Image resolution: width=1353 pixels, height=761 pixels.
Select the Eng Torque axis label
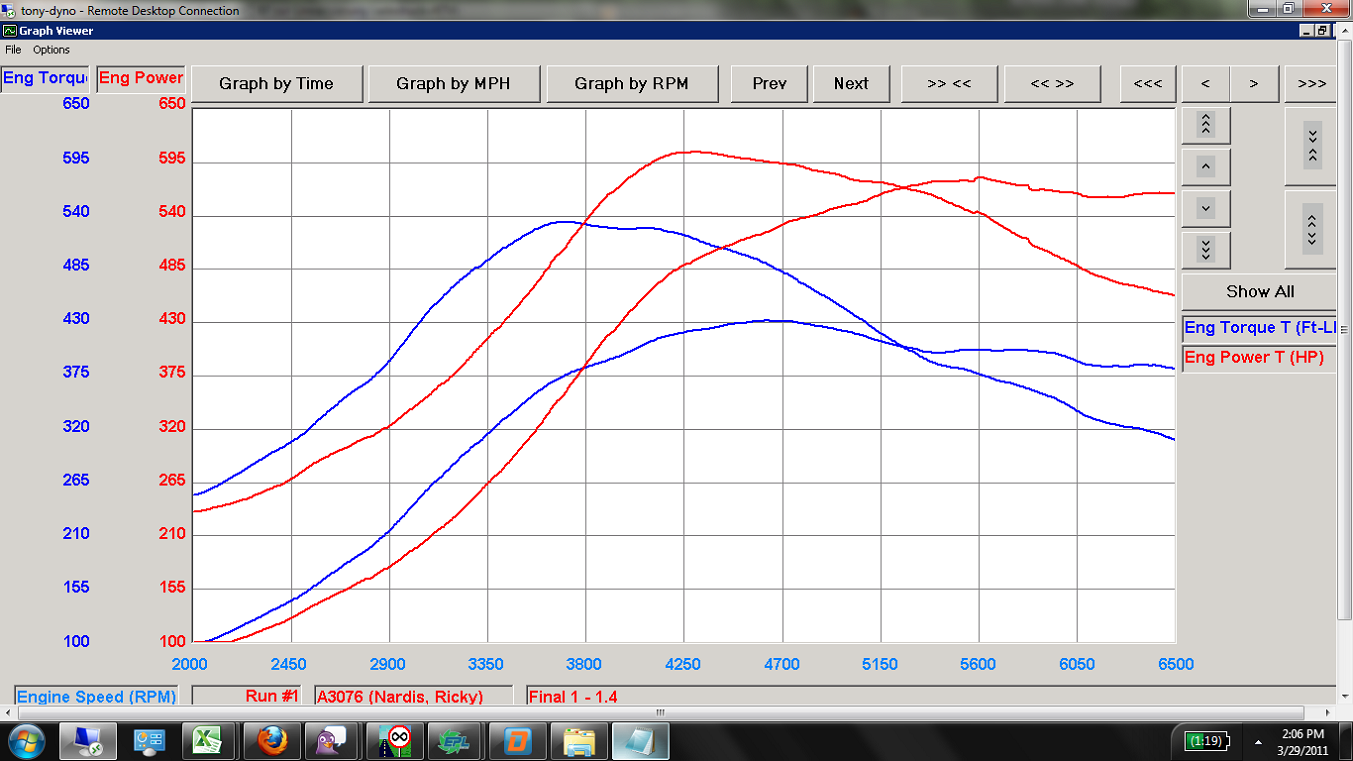tap(46, 79)
